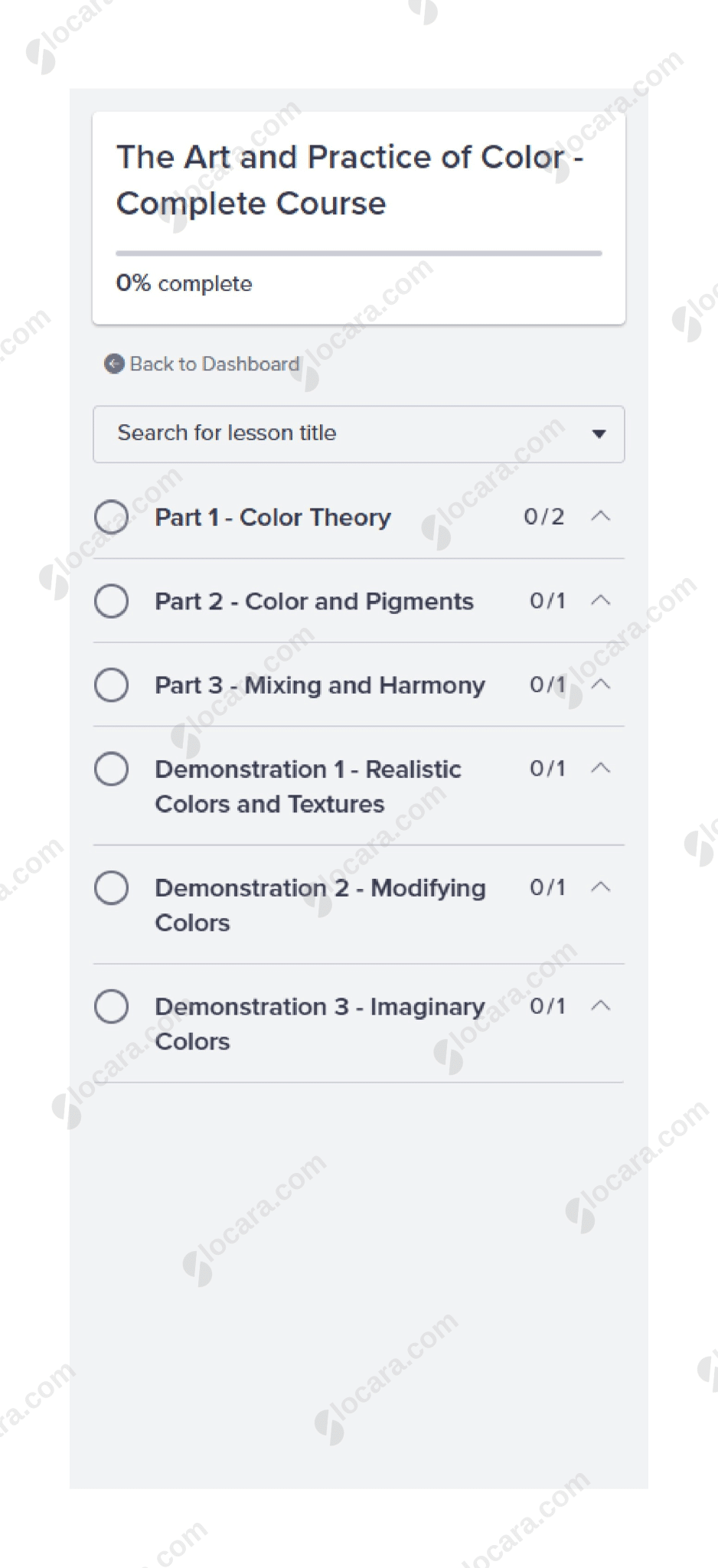Collapse Demonstration 2 section chevron

pos(601,887)
